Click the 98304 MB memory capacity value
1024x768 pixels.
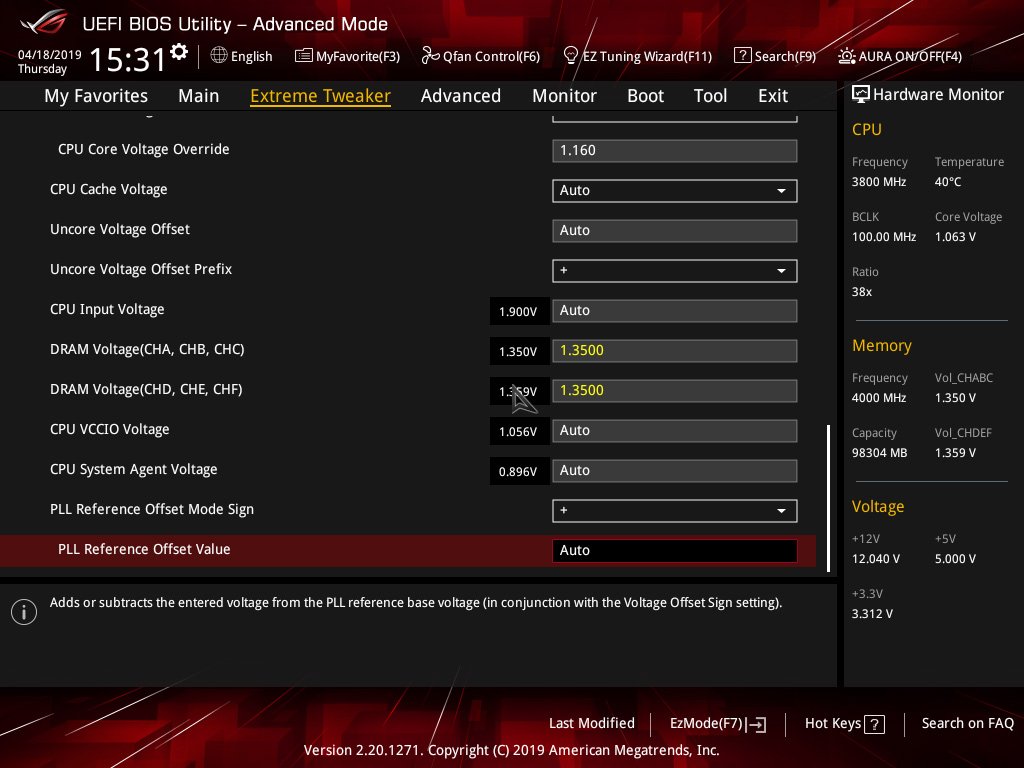[x=879, y=453]
